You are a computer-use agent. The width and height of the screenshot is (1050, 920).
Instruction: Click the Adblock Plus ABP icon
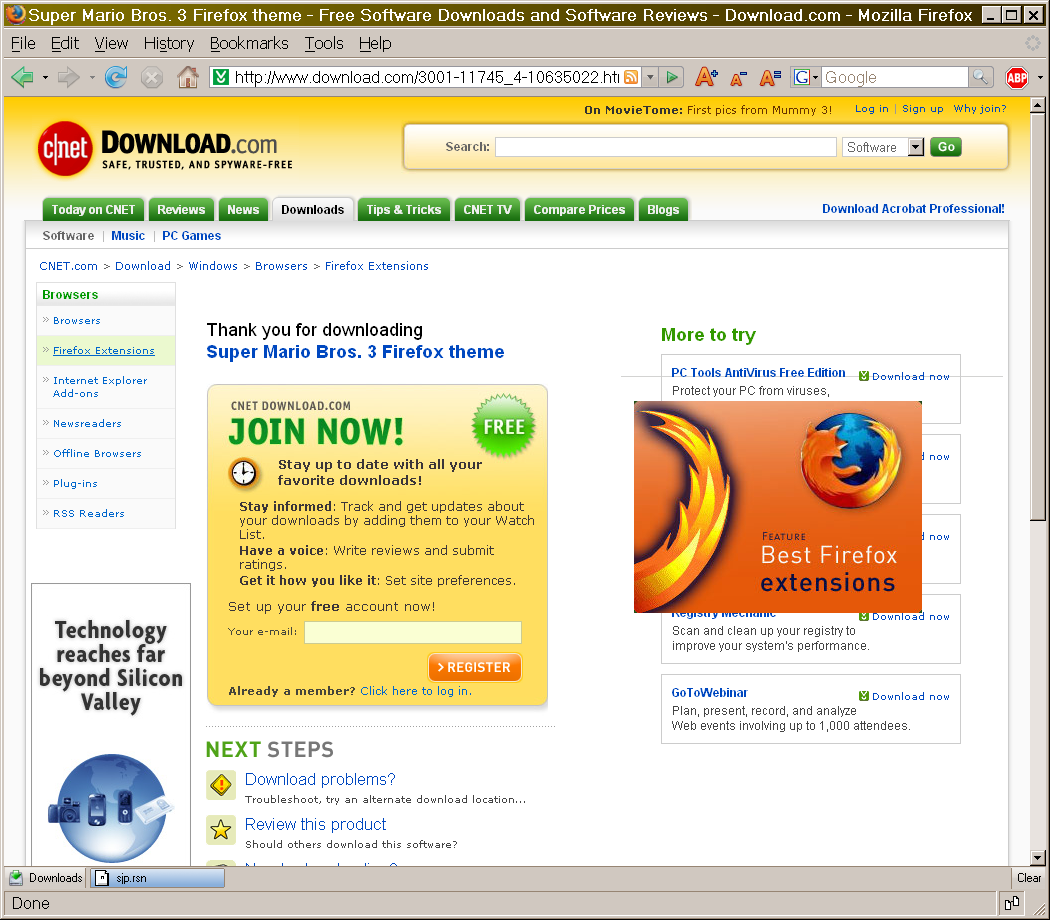(1017, 78)
